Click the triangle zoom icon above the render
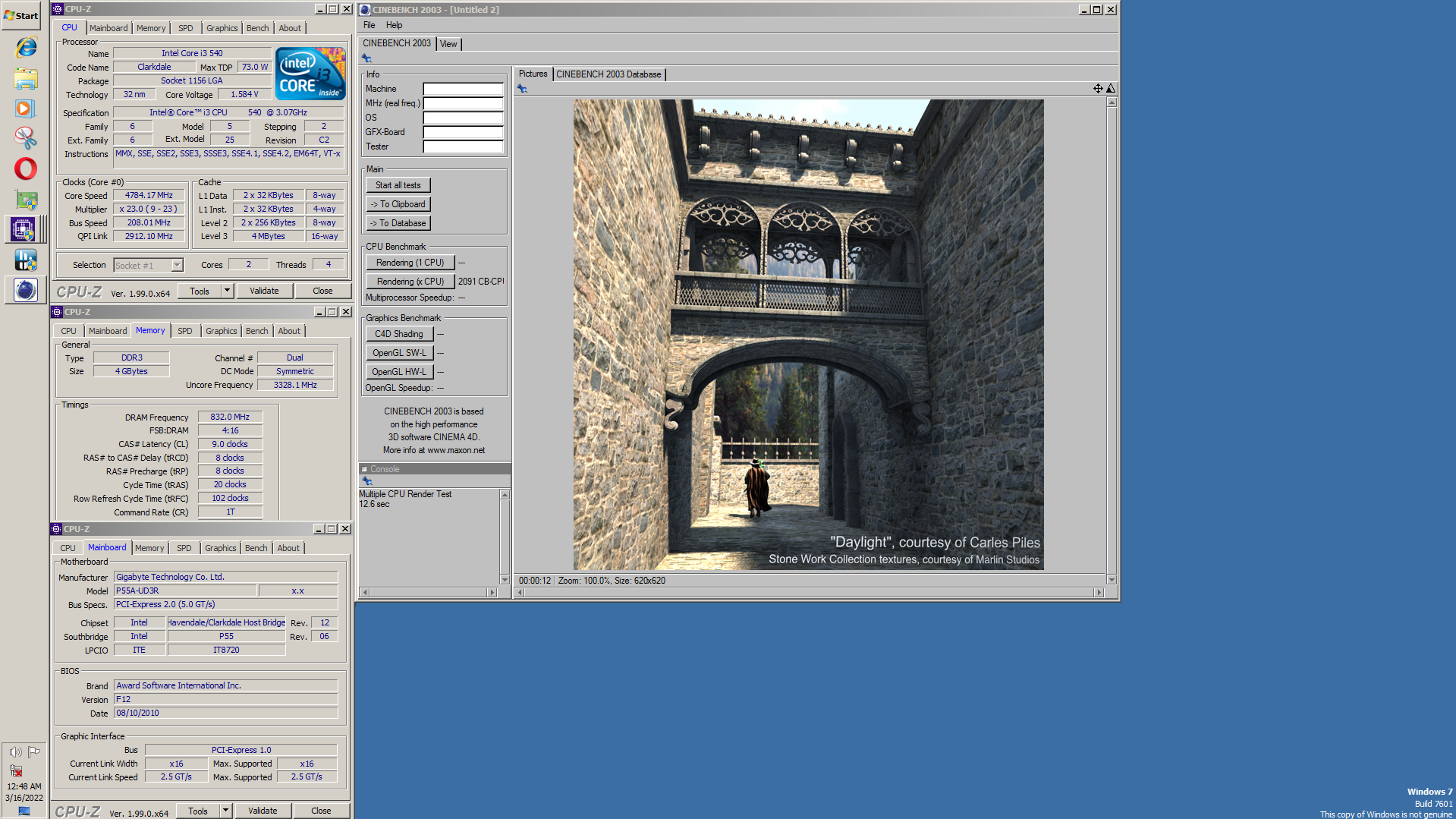 [x=1111, y=89]
